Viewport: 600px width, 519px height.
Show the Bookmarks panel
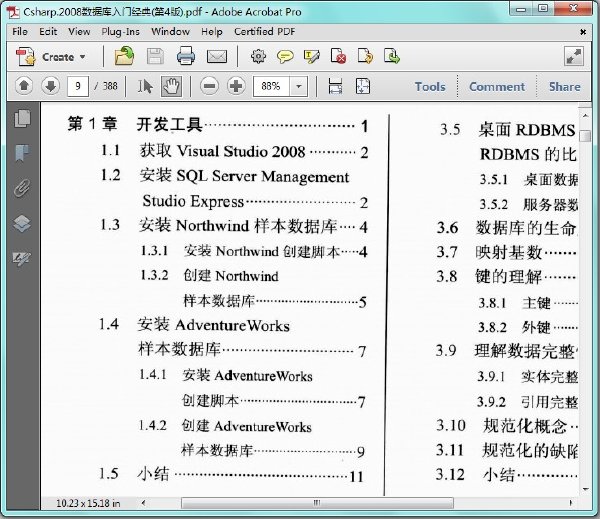[x=22, y=153]
